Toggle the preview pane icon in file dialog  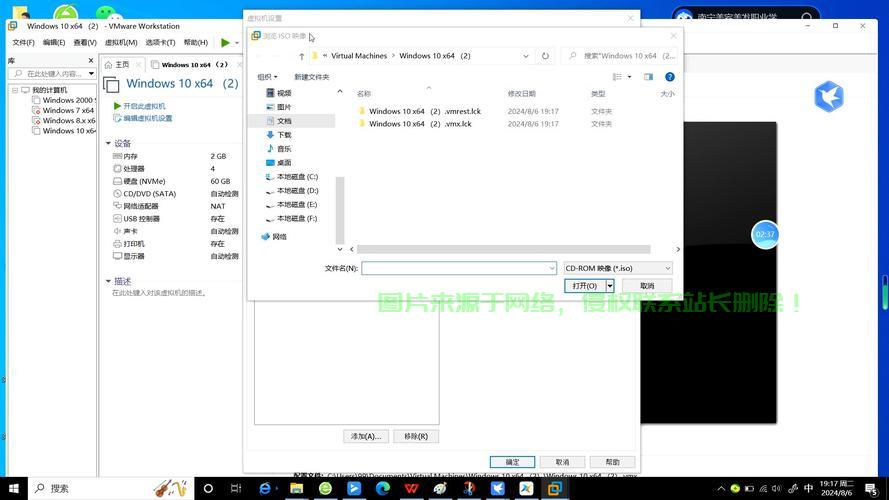pyautogui.click(x=648, y=77)
